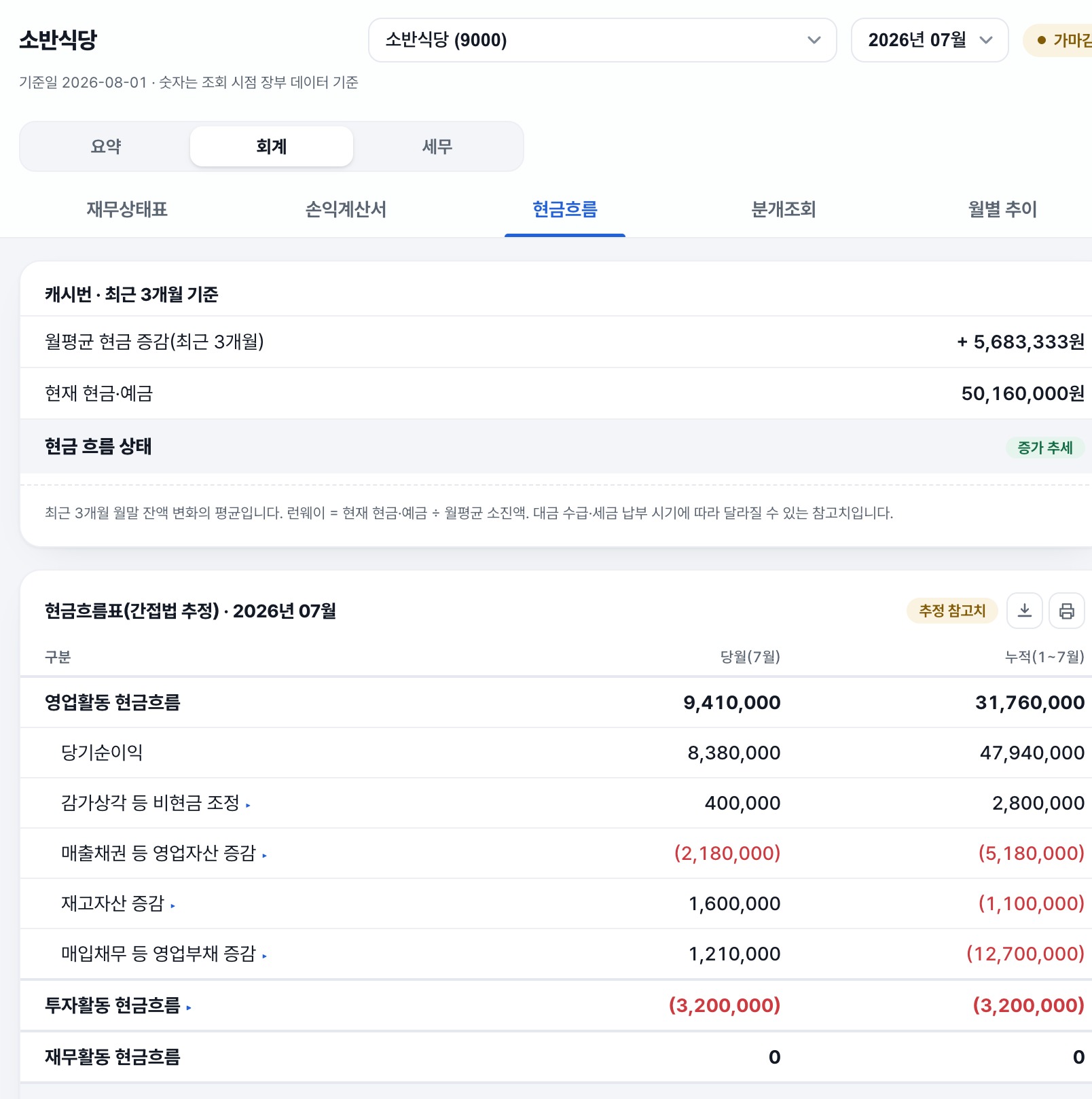Image resolution: width=1092 pixels, height=1099 pixels.
Task: Go to the 분개조회 tab
Action: (784, 209)
